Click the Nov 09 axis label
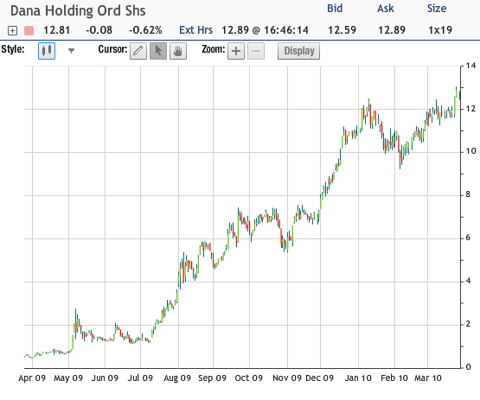The height and width of the screenshot is (400, 480). coord(287,378)
